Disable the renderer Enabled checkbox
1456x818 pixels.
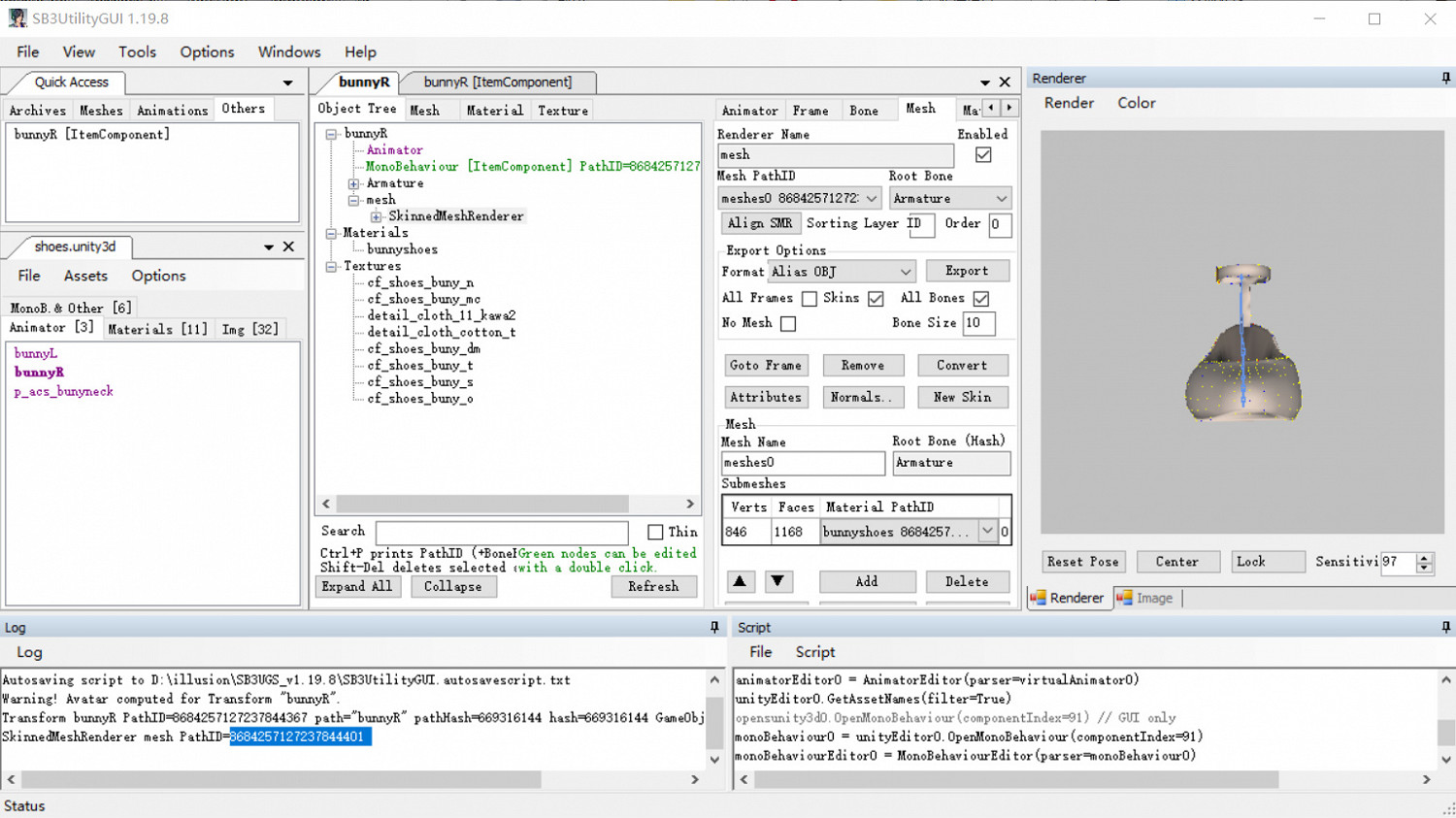pos(983,155)
